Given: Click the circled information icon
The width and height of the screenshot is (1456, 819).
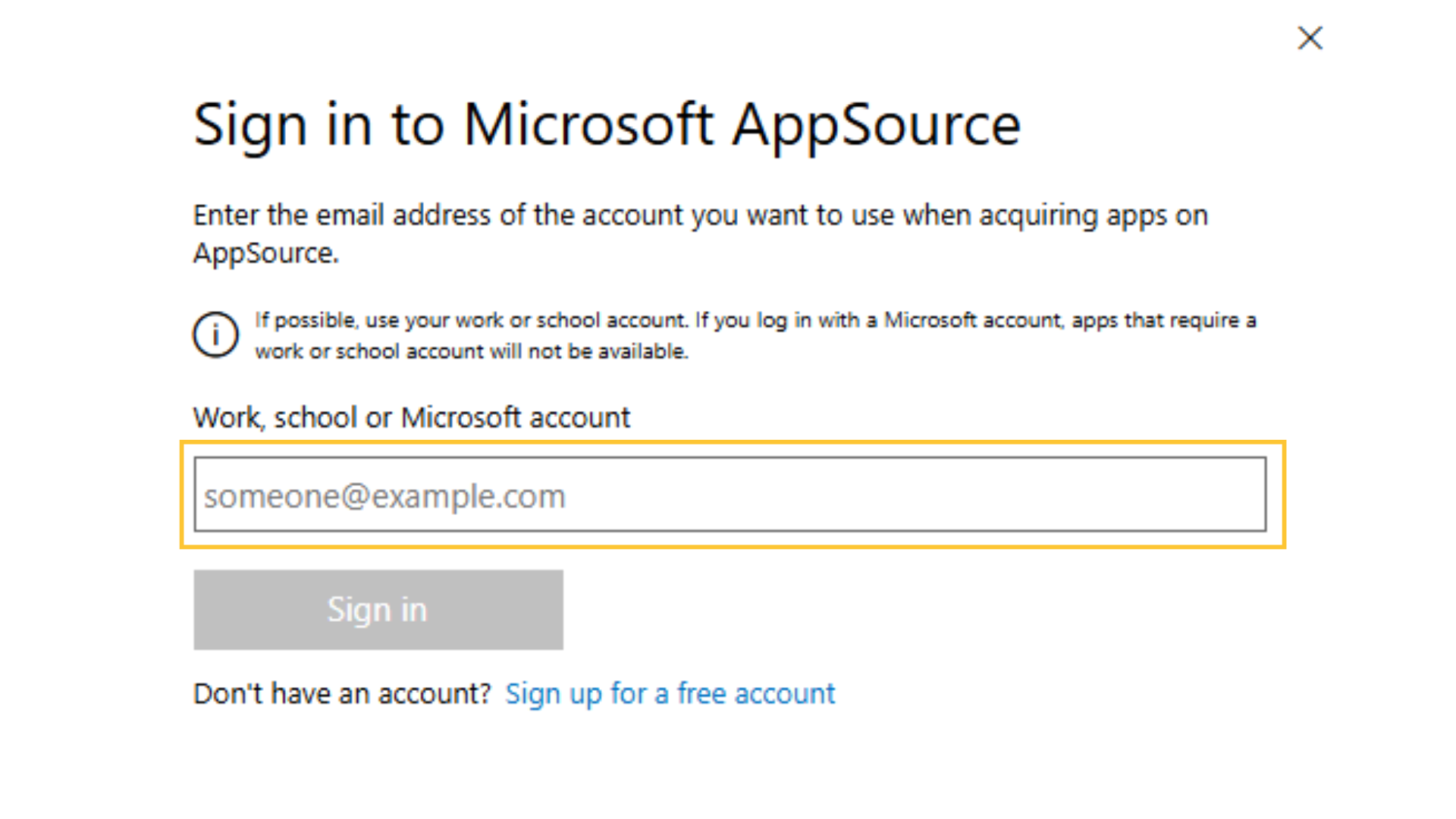Looking at the screenshot, I should click(215, 334).
